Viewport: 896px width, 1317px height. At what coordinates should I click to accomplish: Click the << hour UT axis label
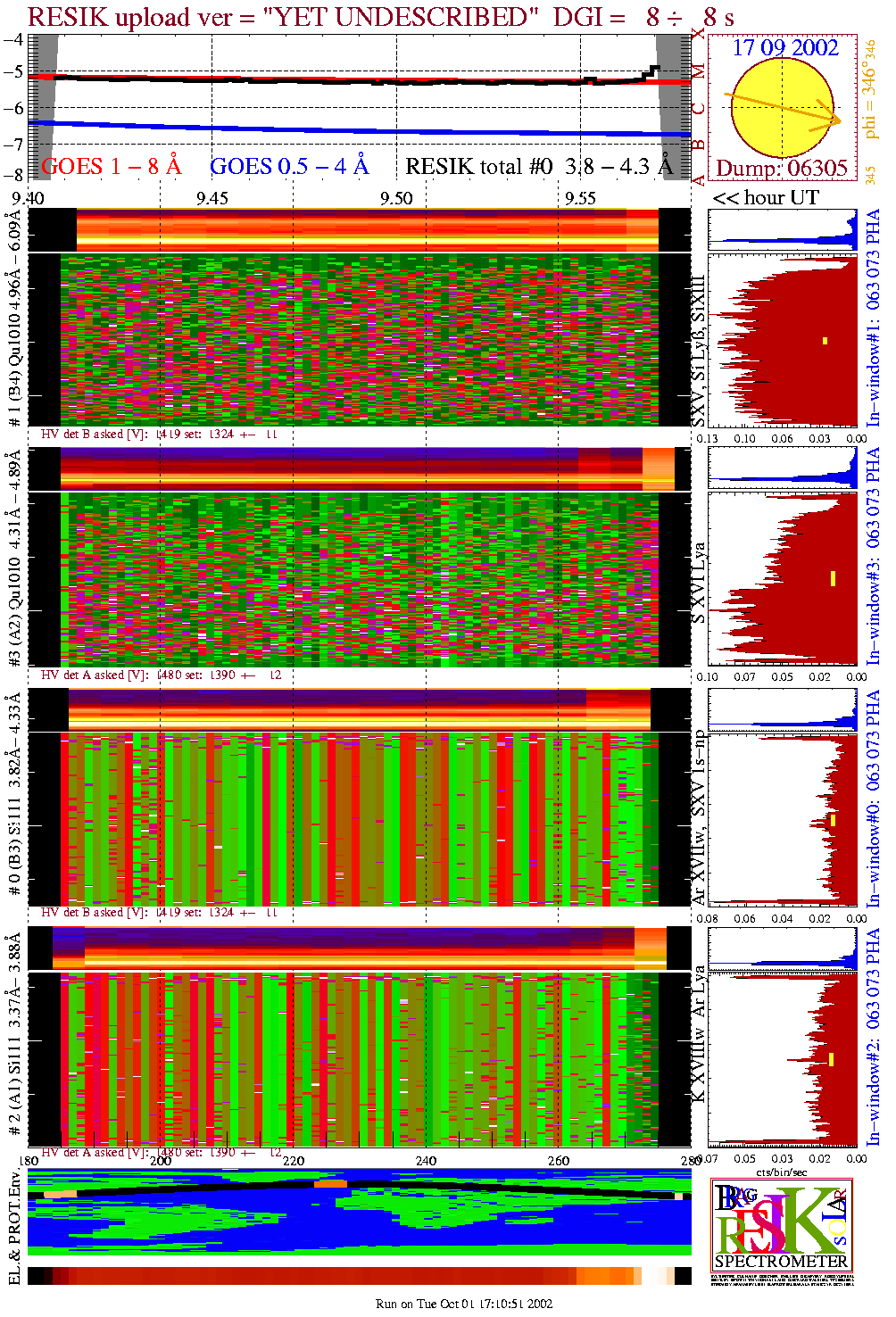(766, 198)
